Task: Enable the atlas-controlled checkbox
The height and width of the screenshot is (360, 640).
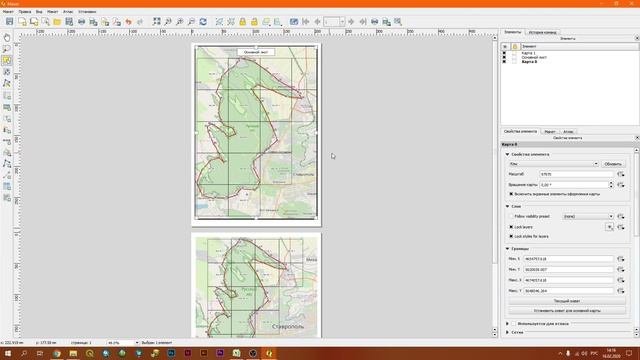Action: 514,324
